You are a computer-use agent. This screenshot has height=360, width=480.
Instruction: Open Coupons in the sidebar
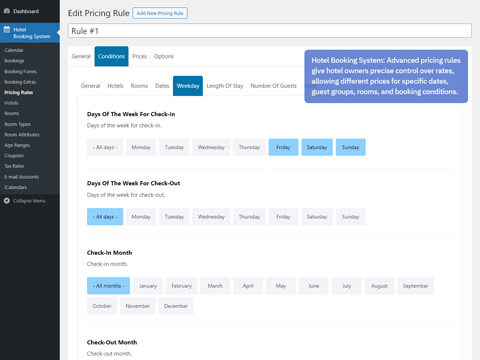tap(14, 156)
